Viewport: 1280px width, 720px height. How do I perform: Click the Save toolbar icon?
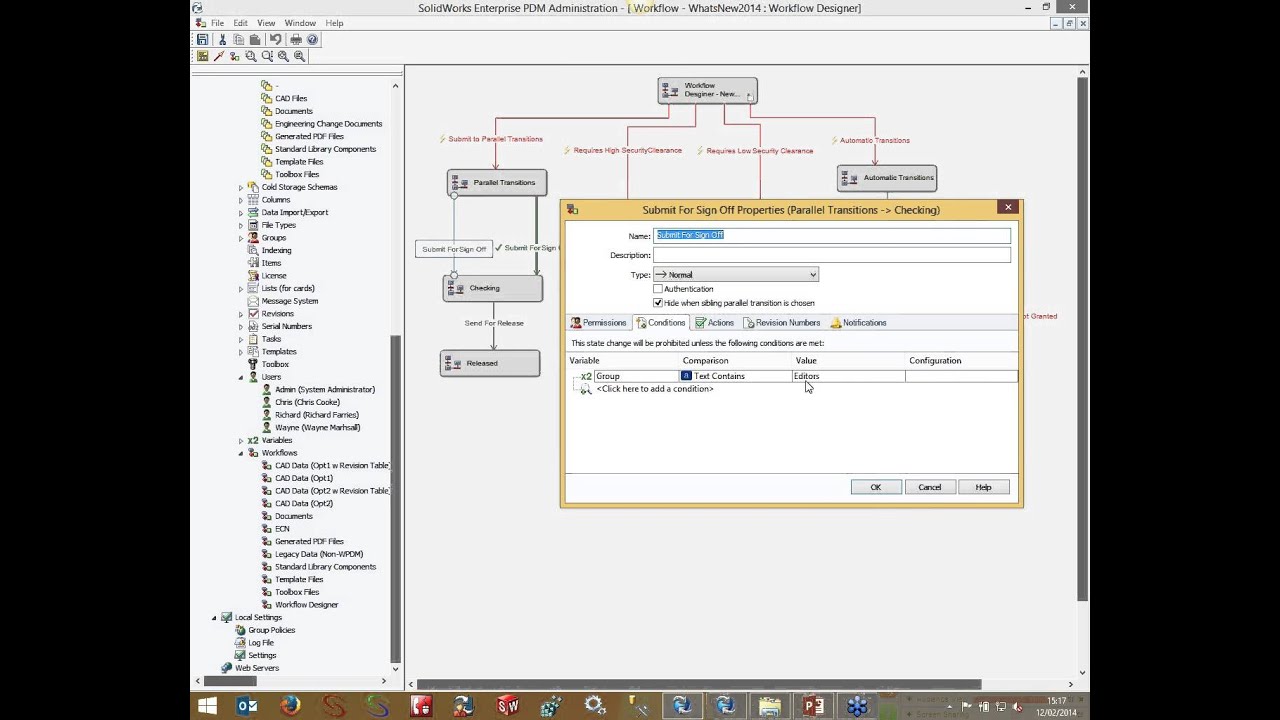coord(202,39)
